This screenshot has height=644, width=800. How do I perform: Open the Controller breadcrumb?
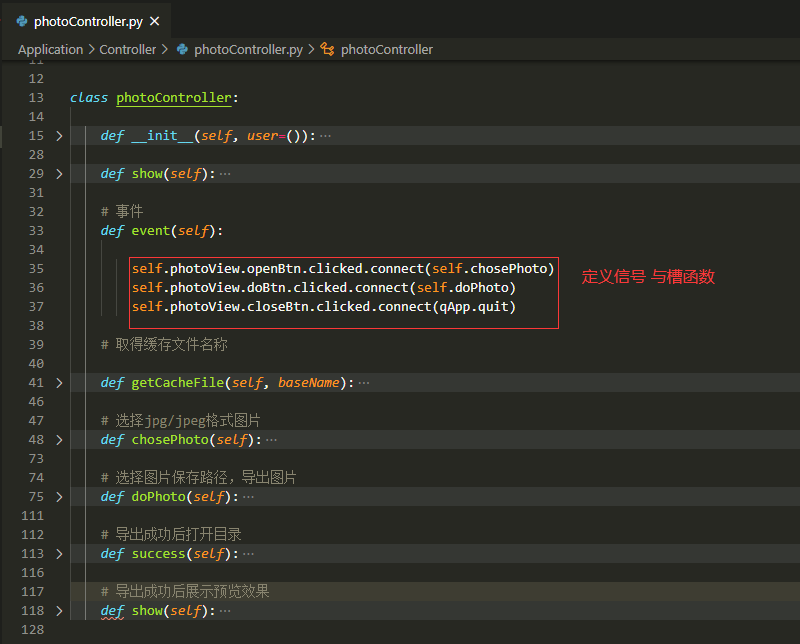click(x=128, y=49)
